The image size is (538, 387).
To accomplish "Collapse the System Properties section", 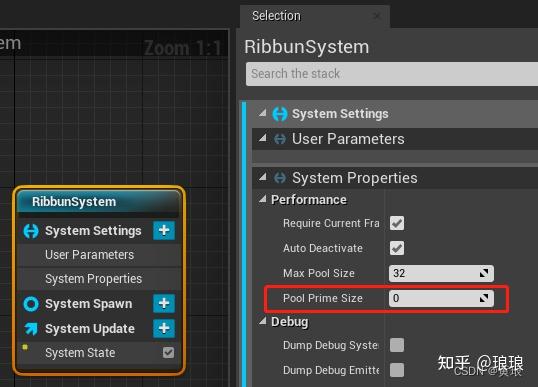I will click(263, 177).
